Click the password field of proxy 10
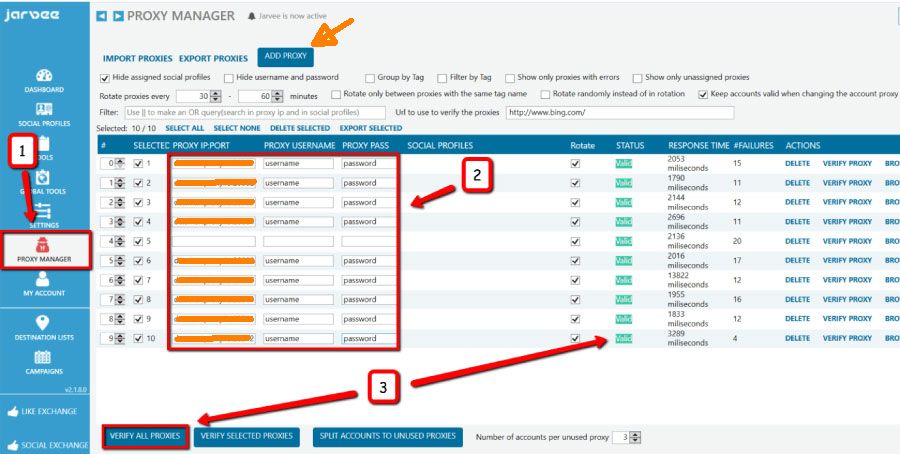900x454 pixels. tap(368, 339)
